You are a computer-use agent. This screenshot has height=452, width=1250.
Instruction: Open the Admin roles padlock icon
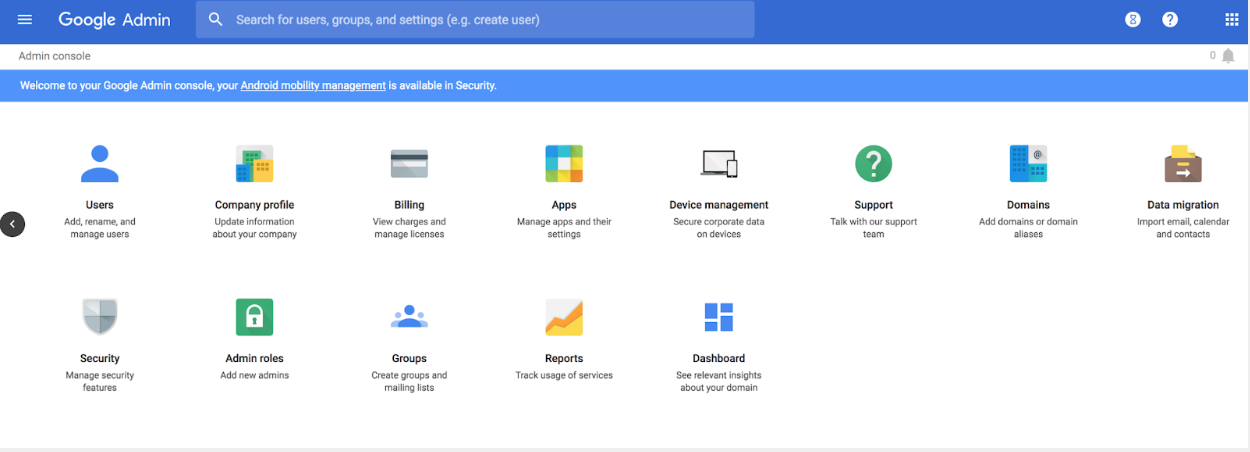(x=255, y=317)
